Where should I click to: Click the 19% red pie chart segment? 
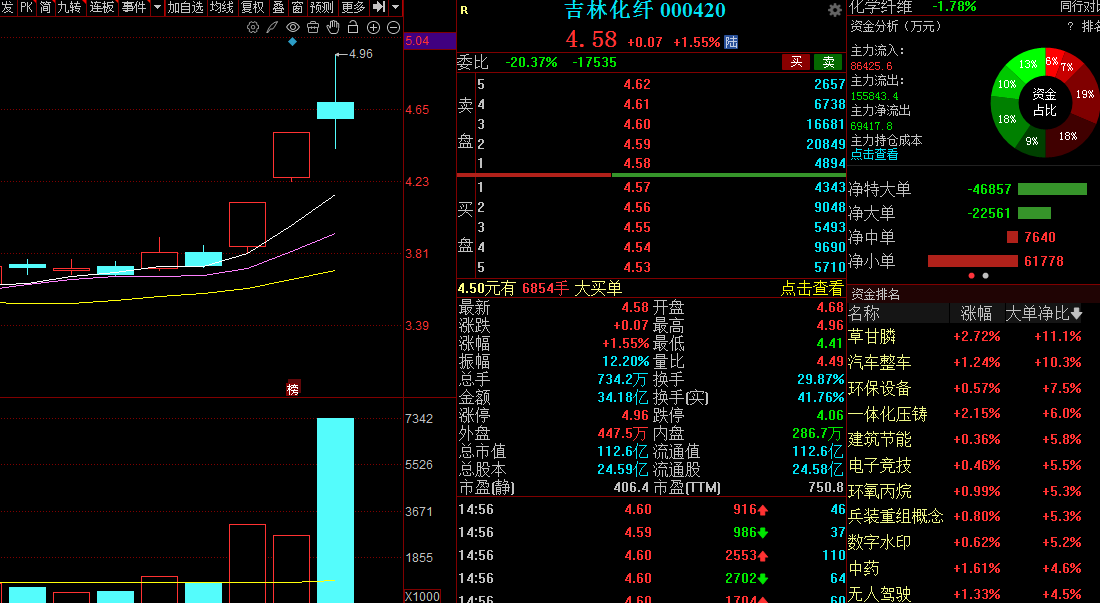(1084, 94)
